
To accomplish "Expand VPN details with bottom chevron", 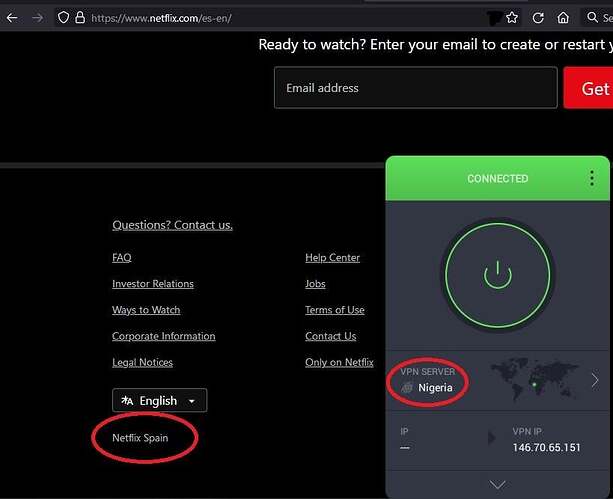I will pos(497,485).
